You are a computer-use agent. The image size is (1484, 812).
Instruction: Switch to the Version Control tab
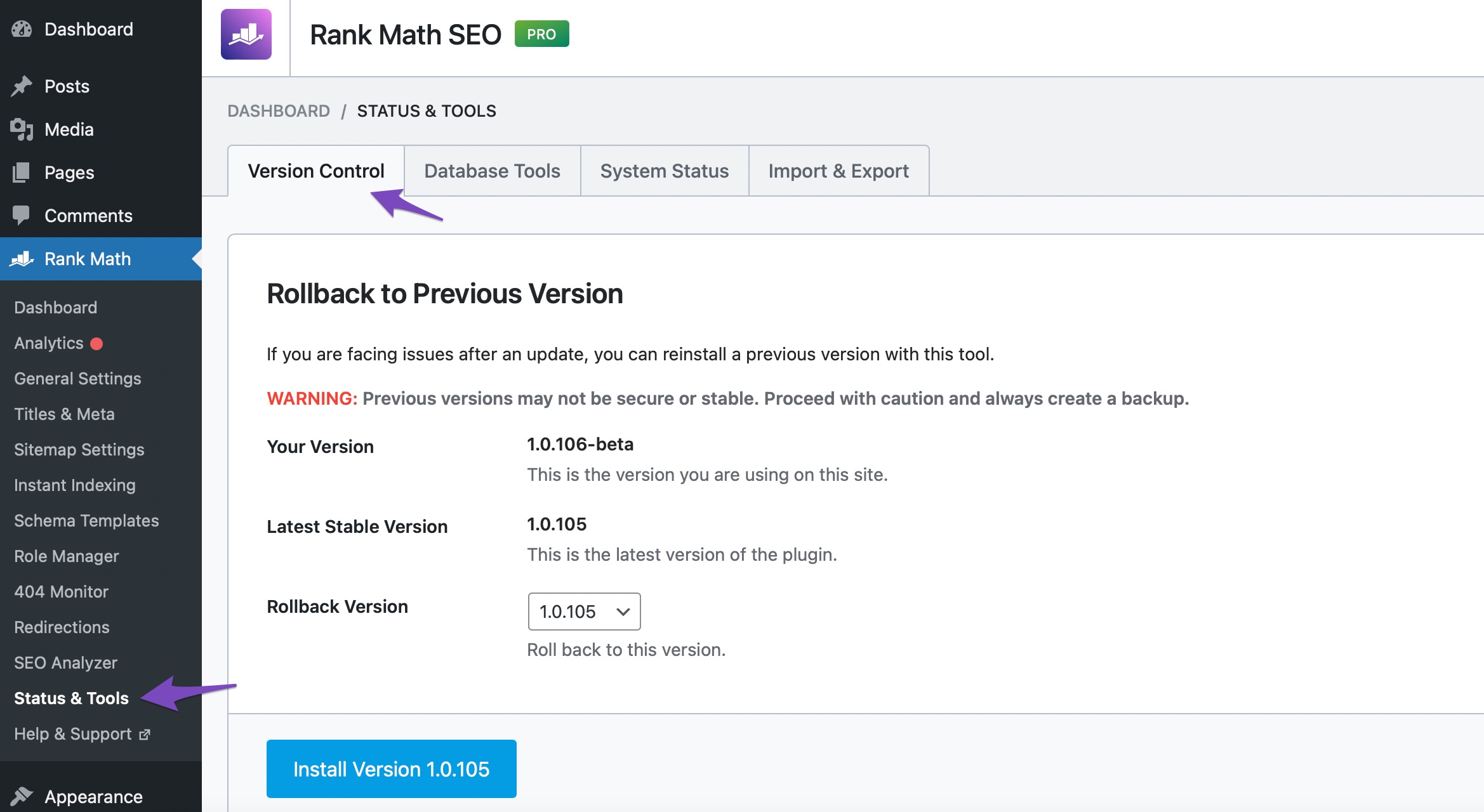coord(316,171)
